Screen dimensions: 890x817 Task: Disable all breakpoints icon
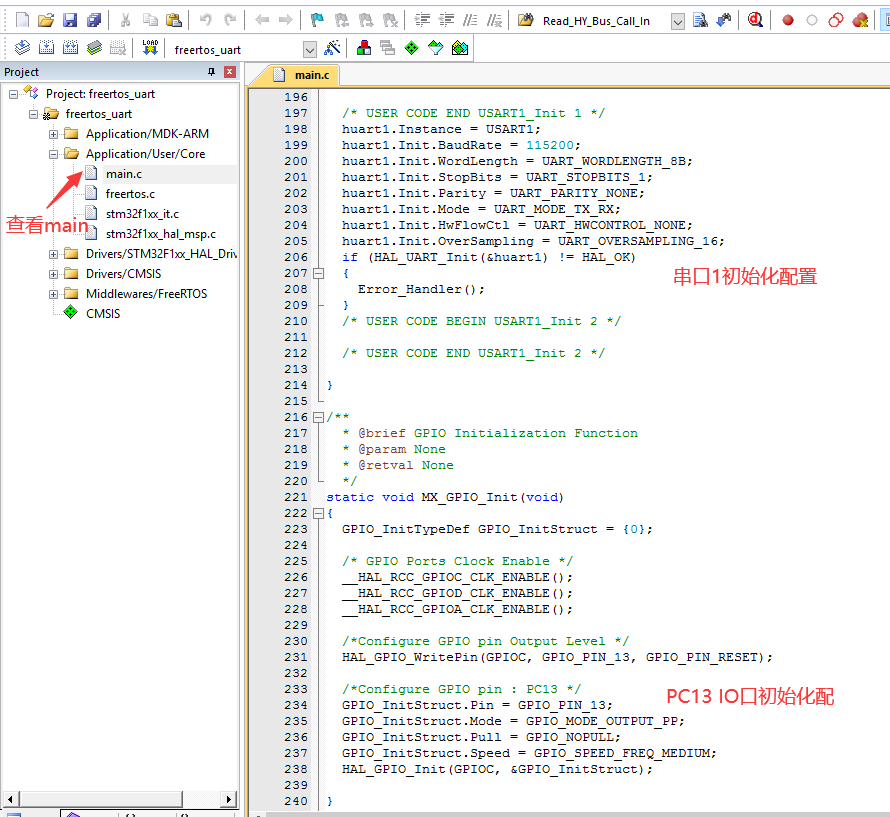(836, 20)
